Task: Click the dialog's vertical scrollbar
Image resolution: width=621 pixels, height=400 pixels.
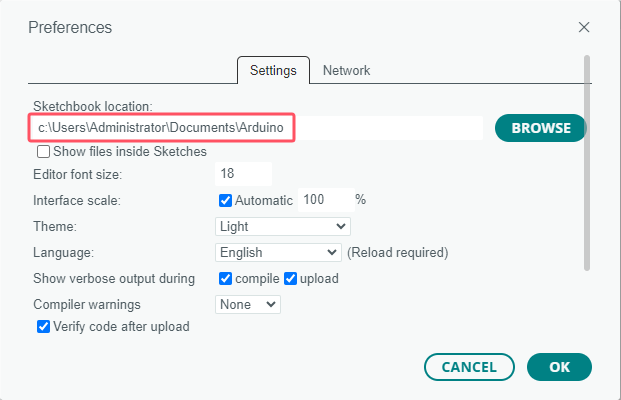Action: (587, 163)
